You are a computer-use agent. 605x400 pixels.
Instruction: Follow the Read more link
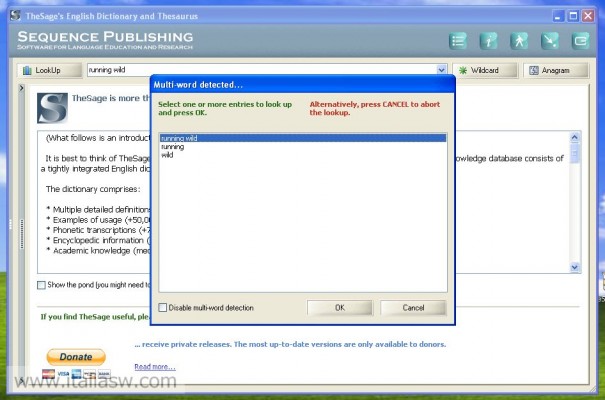coord(155,367)
